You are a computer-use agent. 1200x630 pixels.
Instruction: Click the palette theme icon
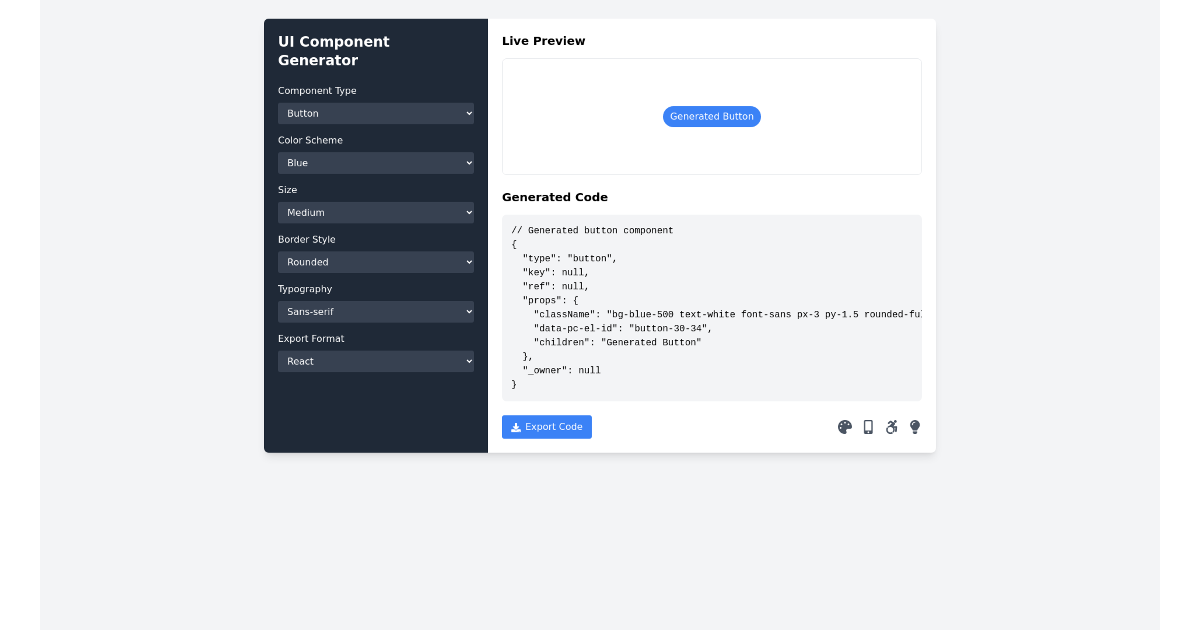(844, 427)
